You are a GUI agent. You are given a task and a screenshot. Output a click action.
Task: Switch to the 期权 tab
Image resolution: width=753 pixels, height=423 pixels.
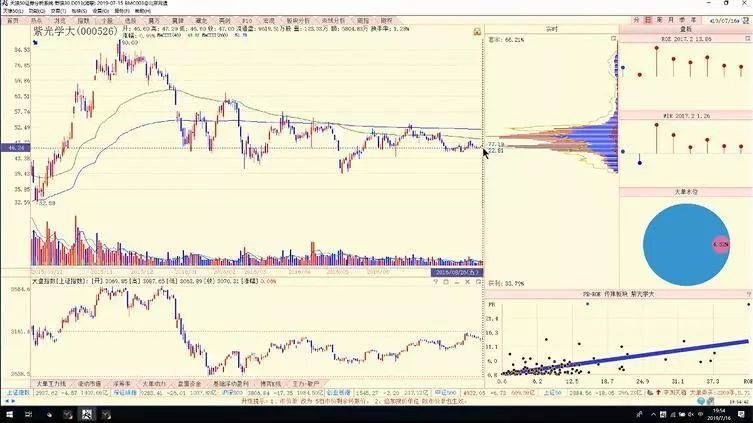pyautogui.click(x=386, y=21)
